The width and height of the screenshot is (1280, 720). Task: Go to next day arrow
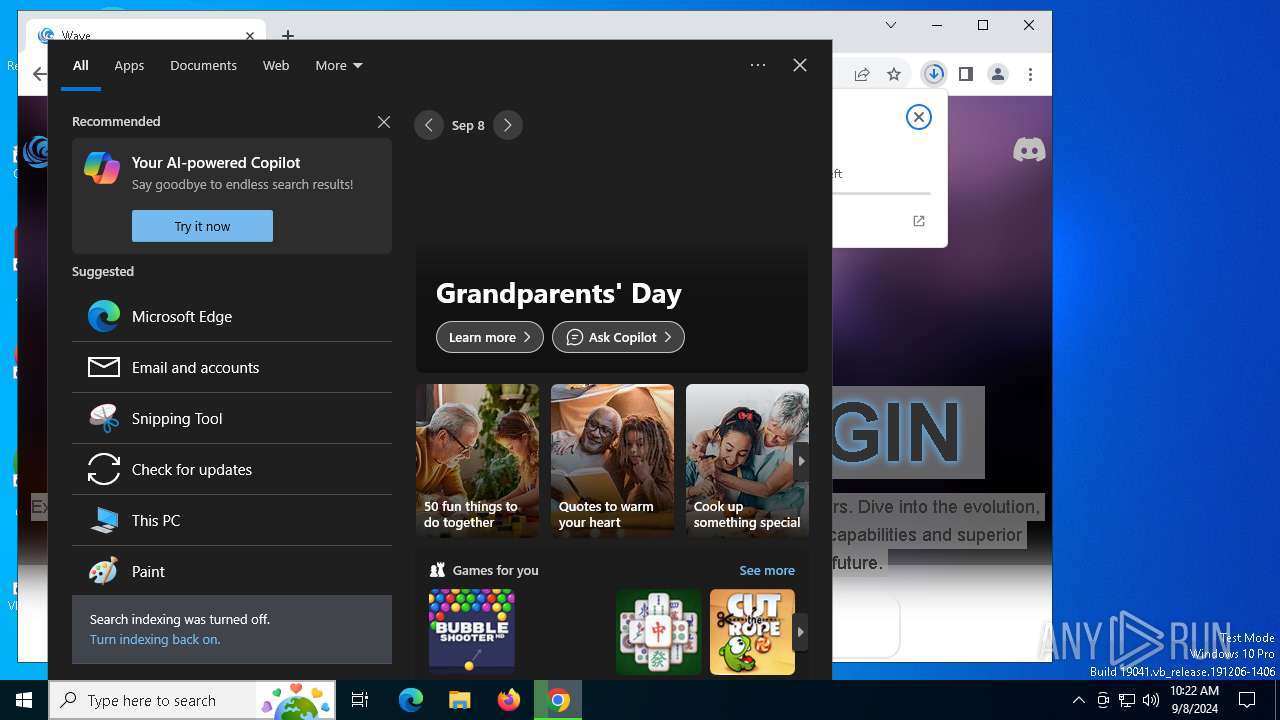[x=508, y=125]
